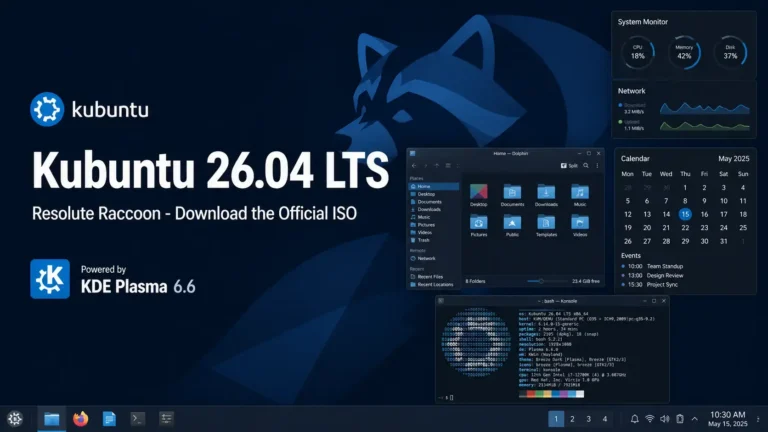This screenshot has width=768, height=432.
Task: Click the Disk 37% gauge in System Monitor
Action: [730, 52]
